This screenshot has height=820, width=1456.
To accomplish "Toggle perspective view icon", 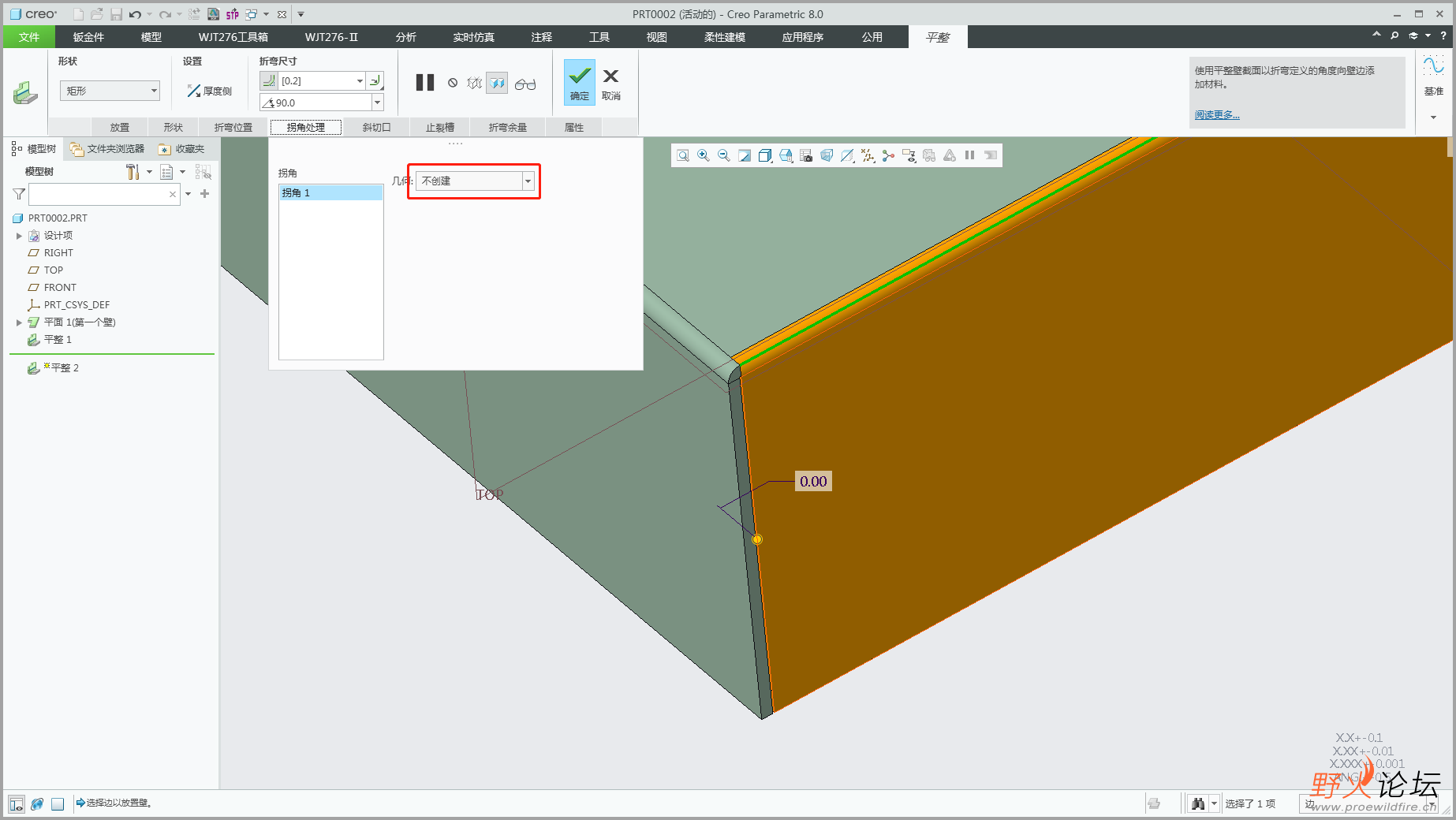I will pos(827,155).
